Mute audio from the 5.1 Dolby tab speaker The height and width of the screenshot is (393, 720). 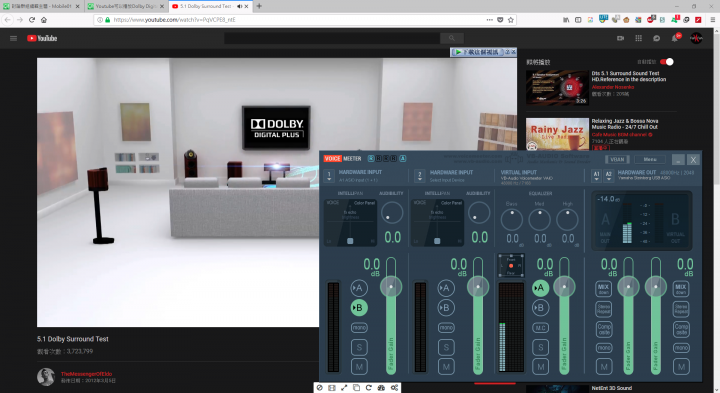pyautogui.click(x=239, y=6)
